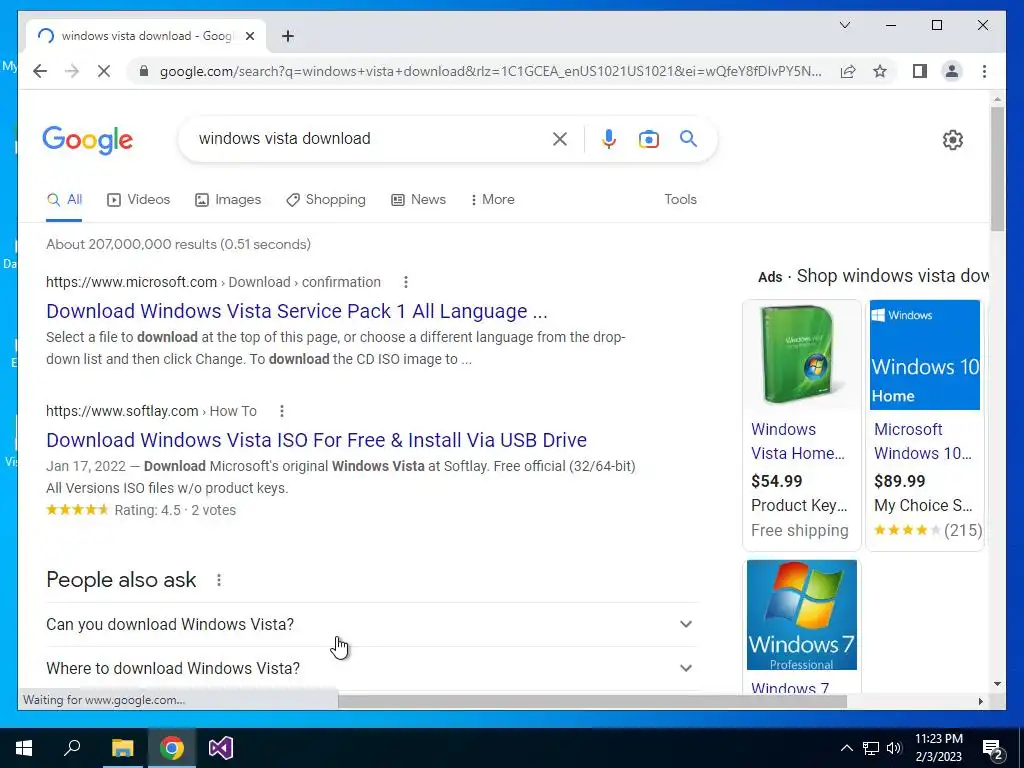Switch to the Videos tab
The width and height of the screenshot is (1024, 768).
(138, 200)
